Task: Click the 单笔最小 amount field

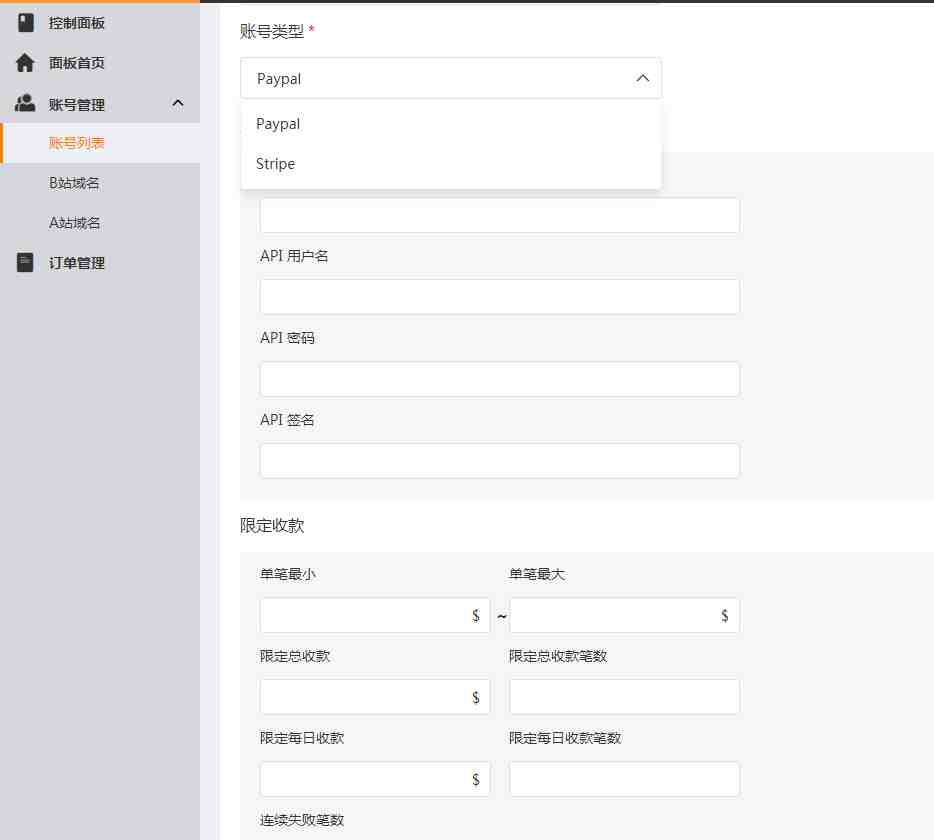Action: click(x=375, y=615)
